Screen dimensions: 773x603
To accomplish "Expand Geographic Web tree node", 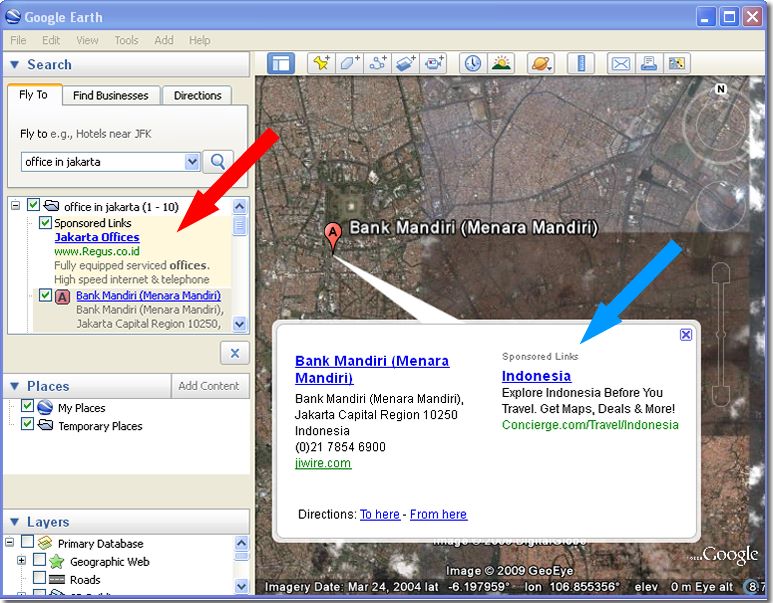I will click(21, 560).
